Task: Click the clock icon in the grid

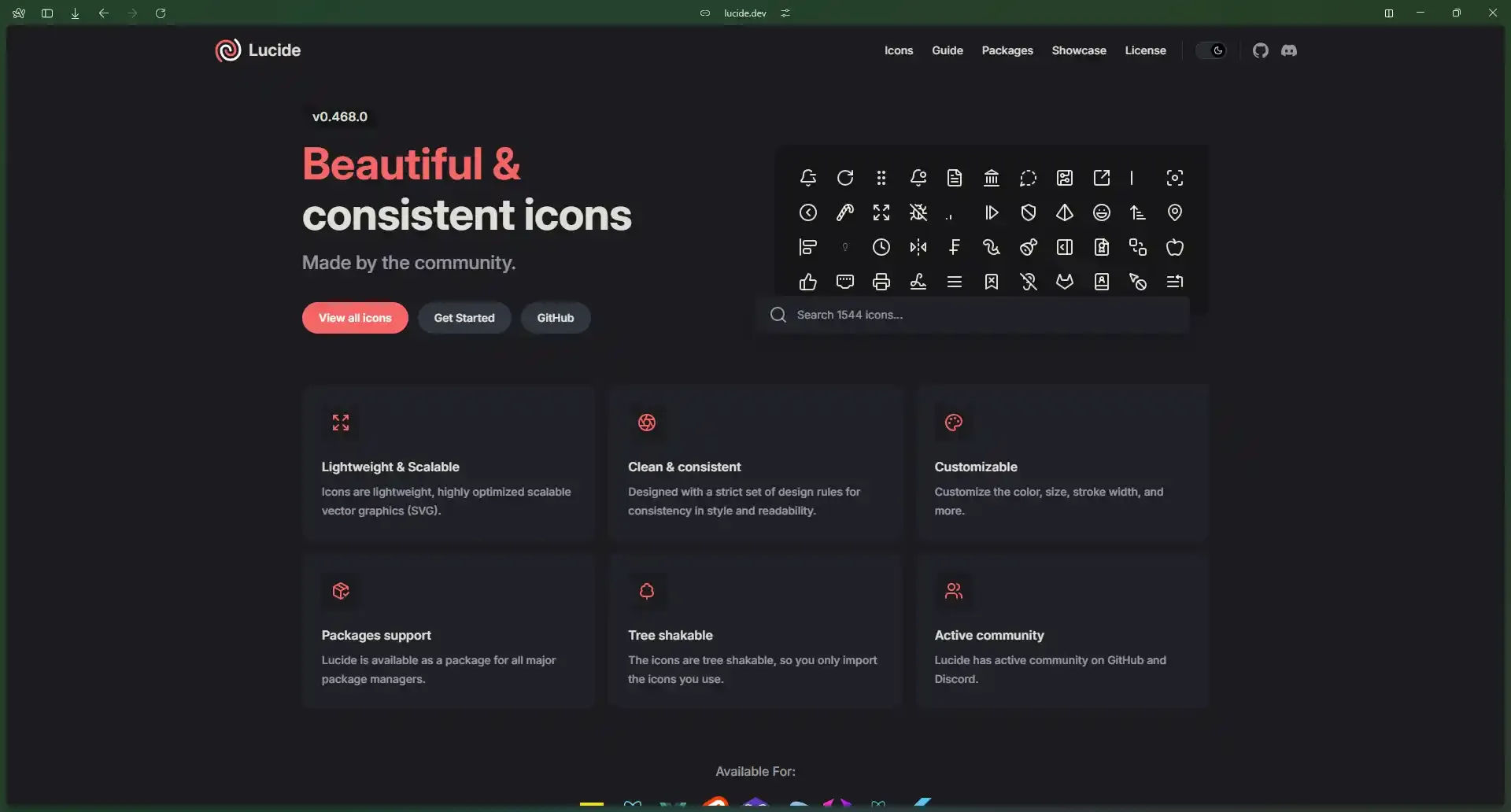Action: click(x=881, y=247)
